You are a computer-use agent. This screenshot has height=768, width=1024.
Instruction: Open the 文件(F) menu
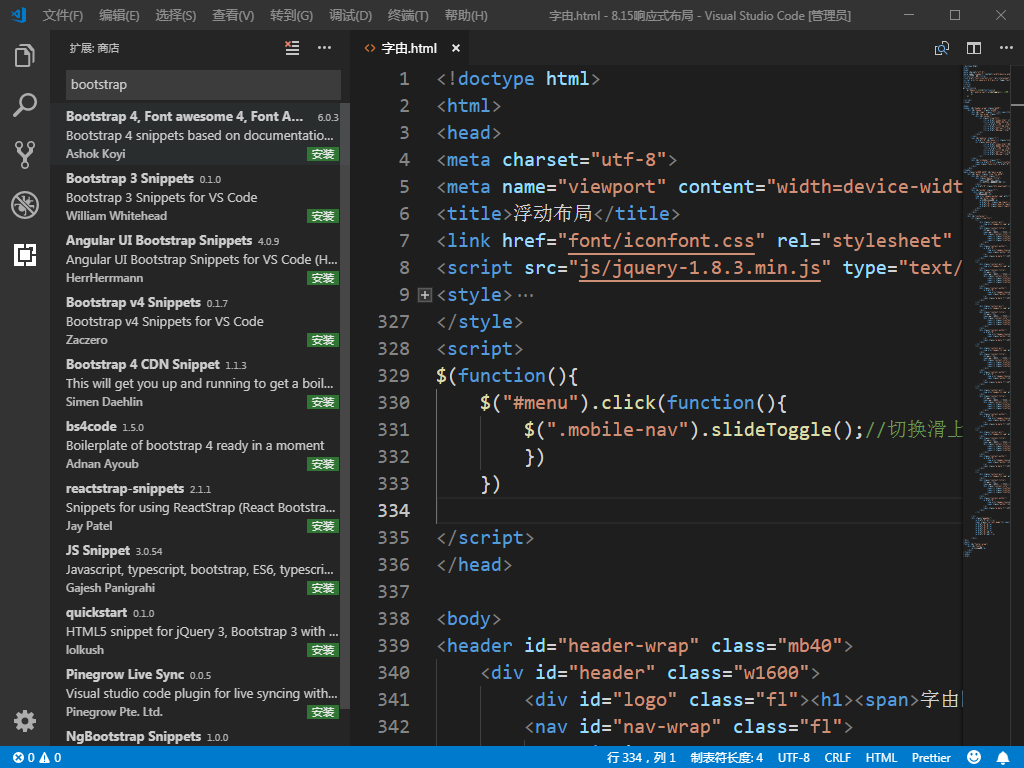63,15
